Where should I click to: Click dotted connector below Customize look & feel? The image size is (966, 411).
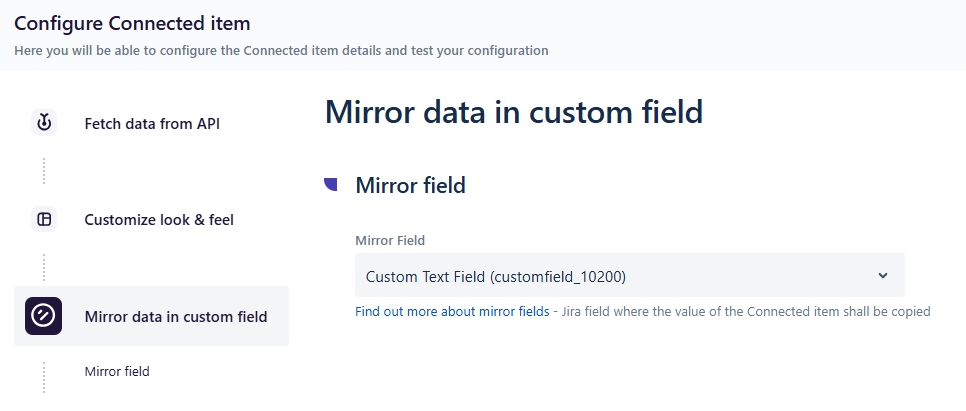(x=44, y=267)
